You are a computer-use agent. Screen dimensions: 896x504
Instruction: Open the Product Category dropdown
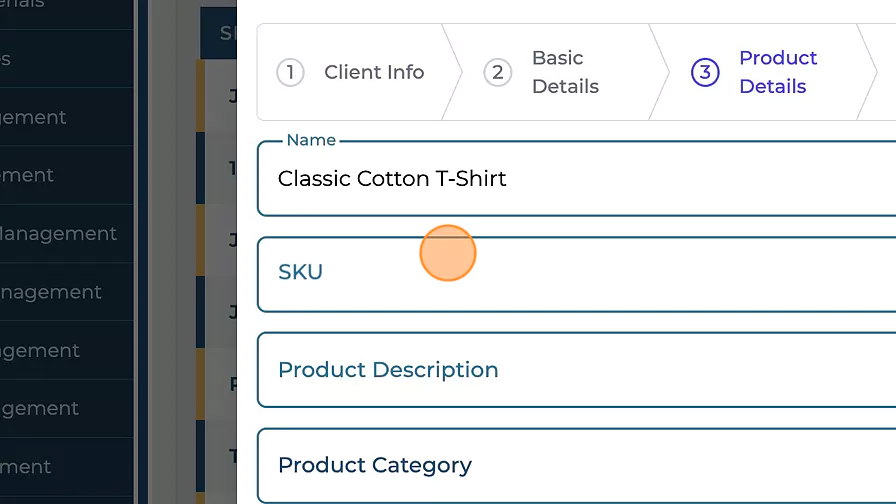pos(580,466)
